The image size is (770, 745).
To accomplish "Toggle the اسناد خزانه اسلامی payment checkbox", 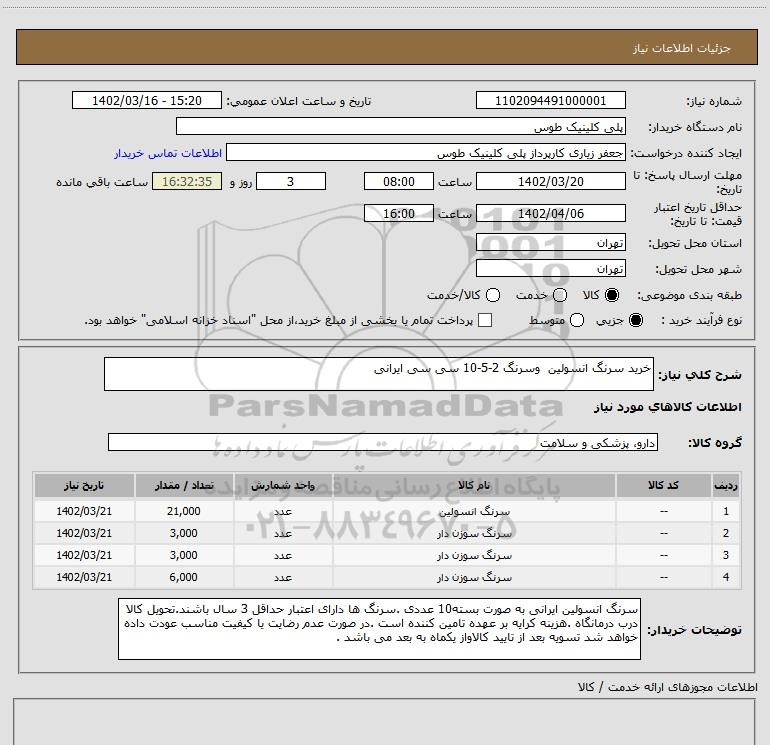I will [x=485, y=320].
